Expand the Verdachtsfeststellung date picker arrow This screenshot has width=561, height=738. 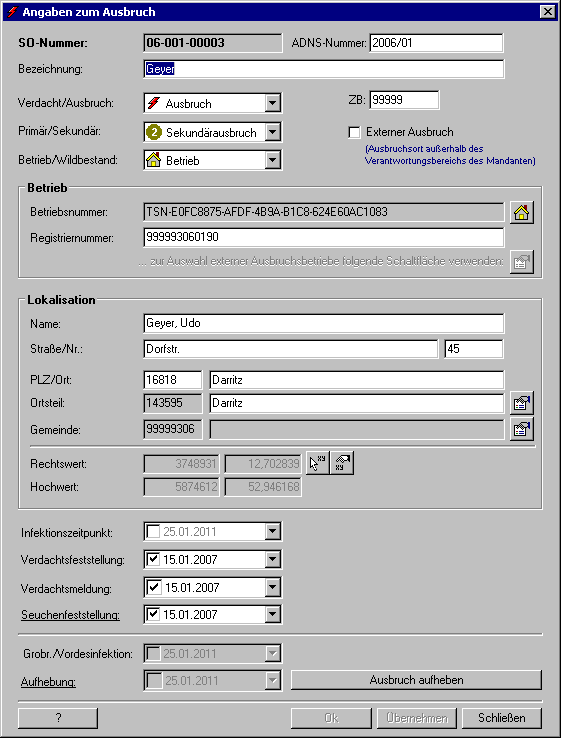point(272,560)
